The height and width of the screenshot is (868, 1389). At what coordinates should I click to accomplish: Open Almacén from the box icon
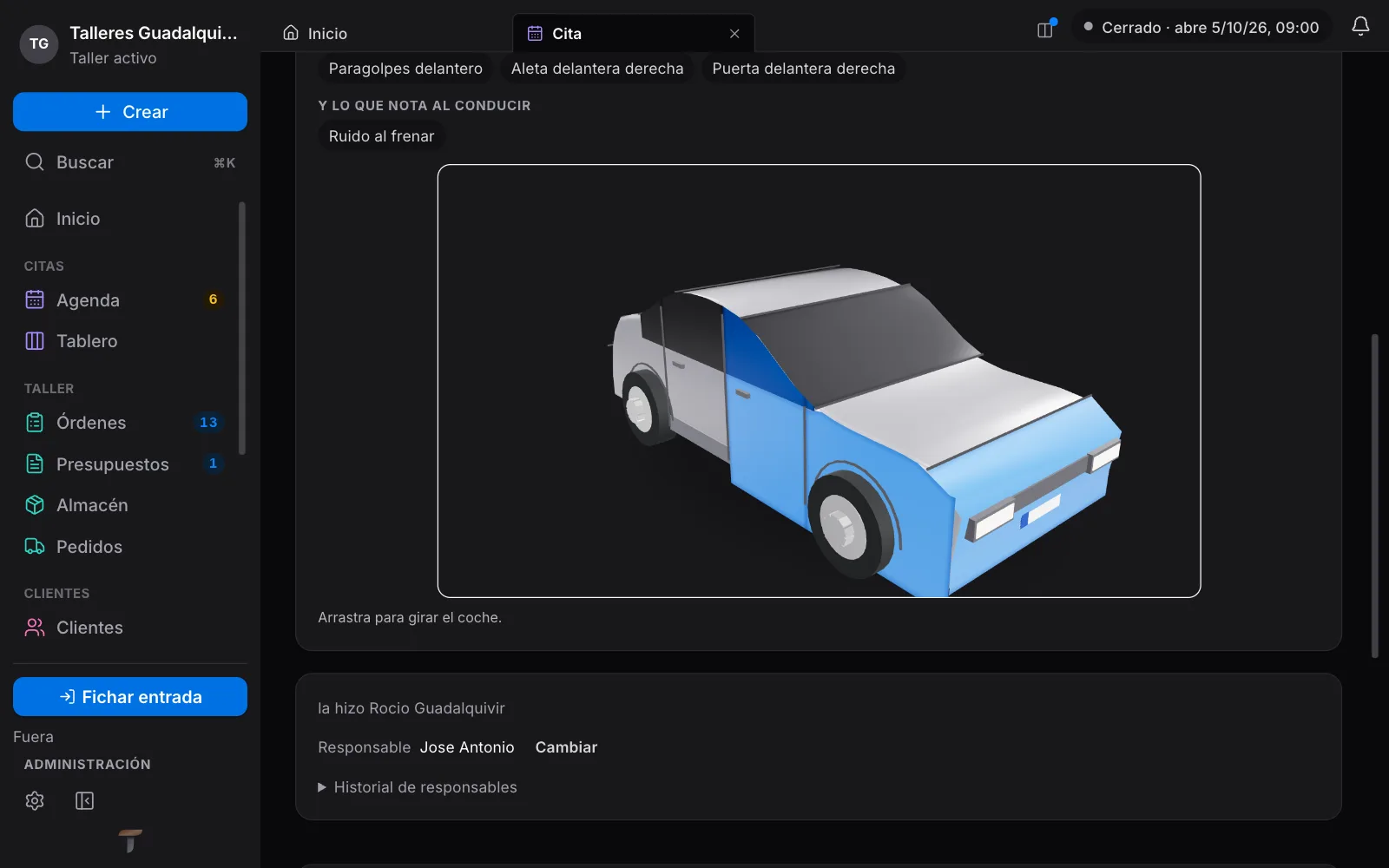coord(35,505)
